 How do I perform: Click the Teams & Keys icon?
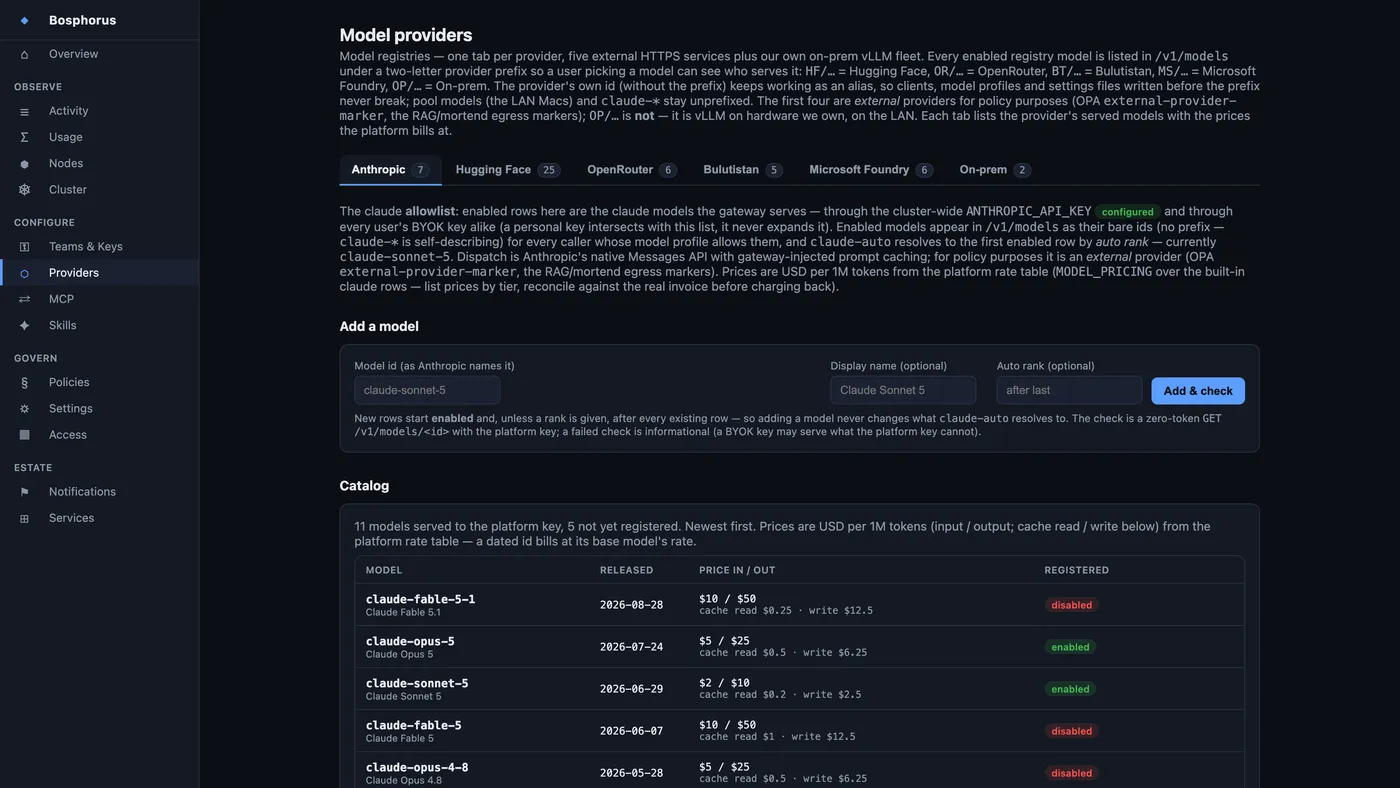tap(24, 246)
